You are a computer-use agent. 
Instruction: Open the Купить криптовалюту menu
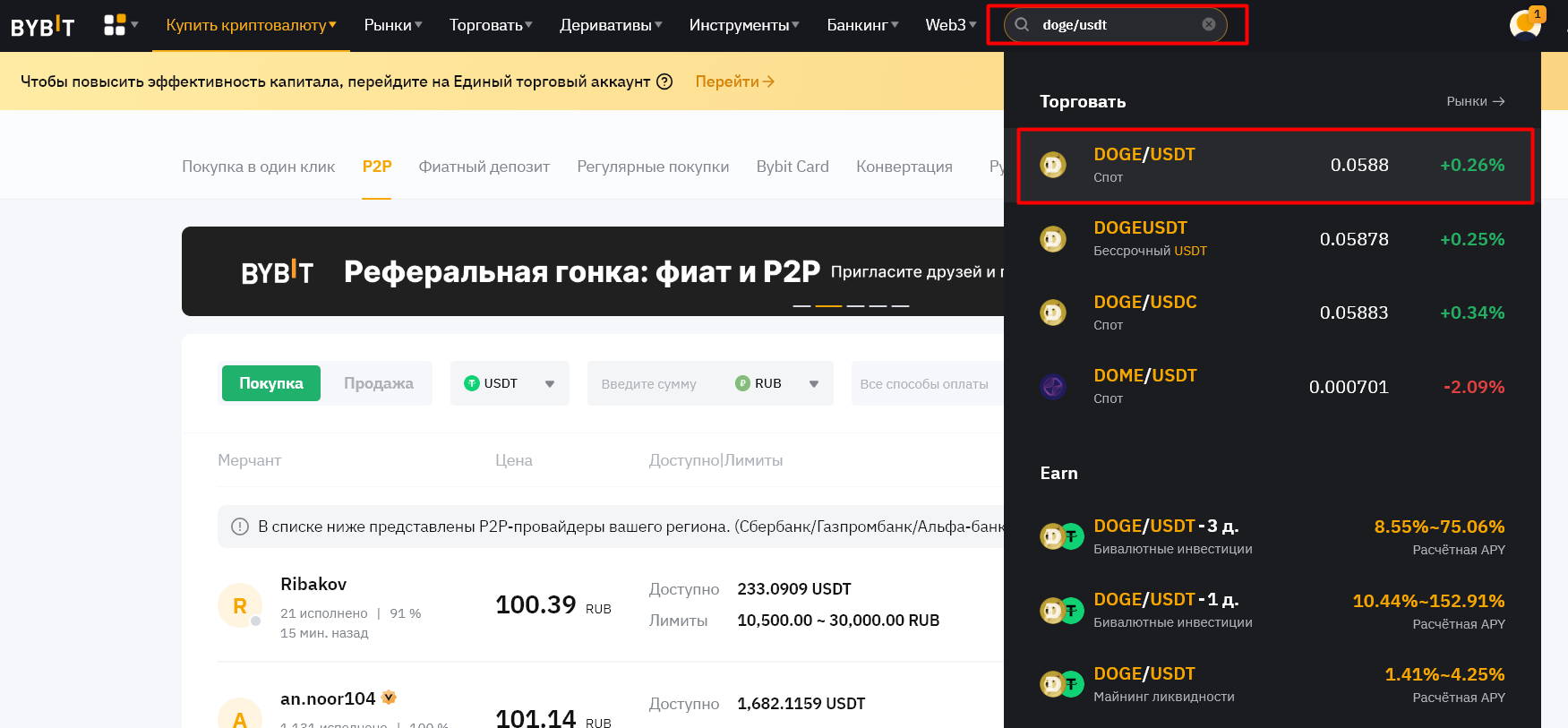point(252,25)
